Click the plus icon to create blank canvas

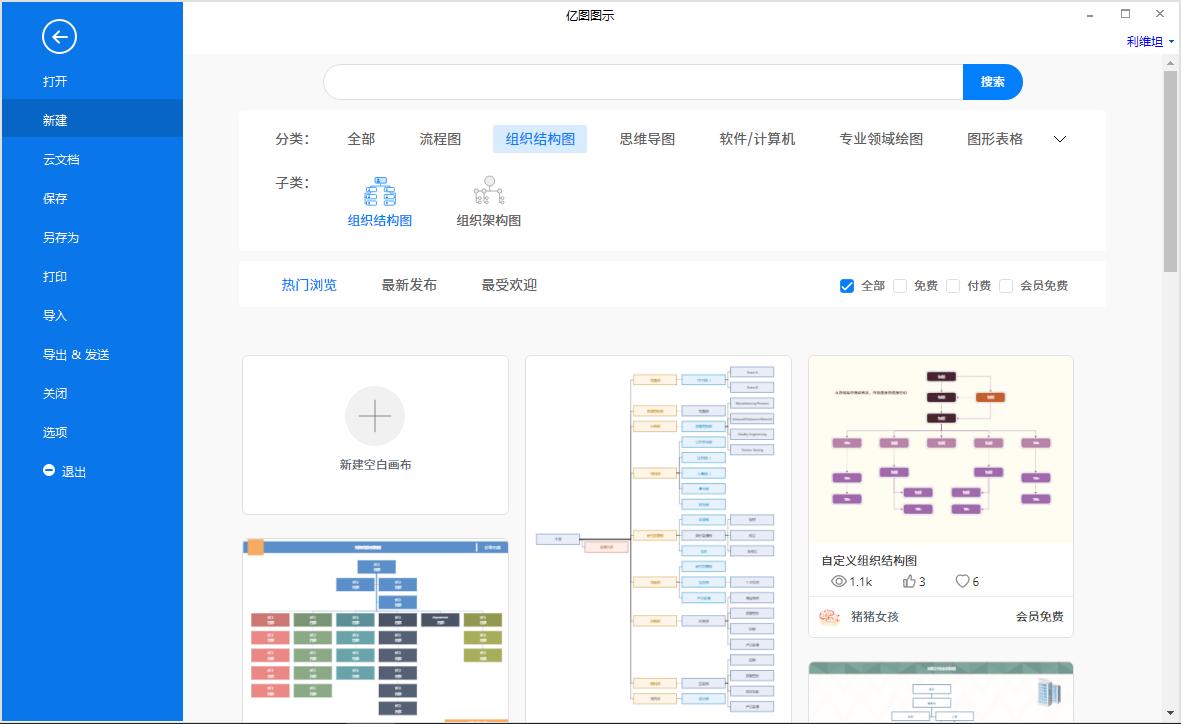click(375, 415)
